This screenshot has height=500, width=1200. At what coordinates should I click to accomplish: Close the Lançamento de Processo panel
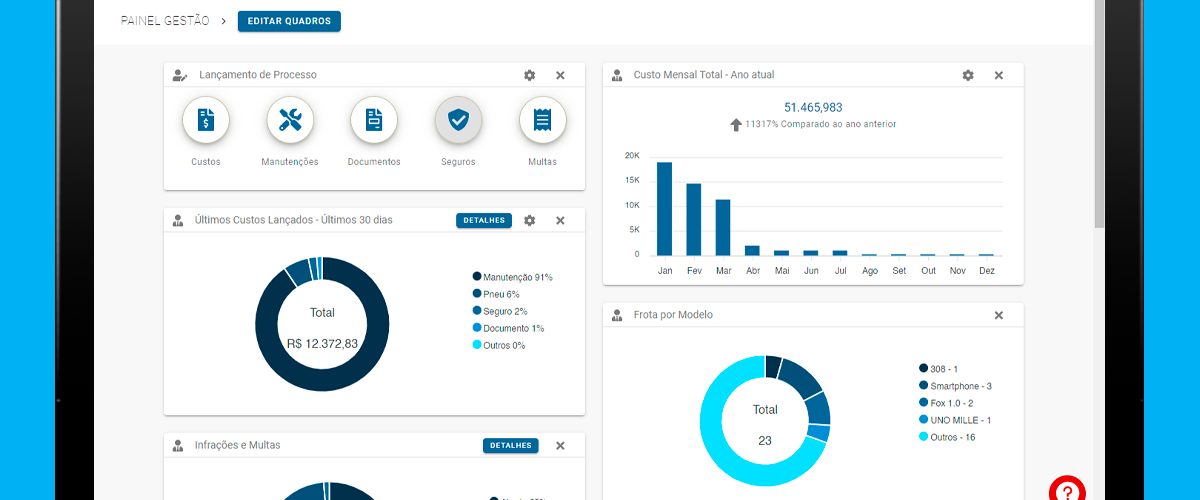coord(560,75)
